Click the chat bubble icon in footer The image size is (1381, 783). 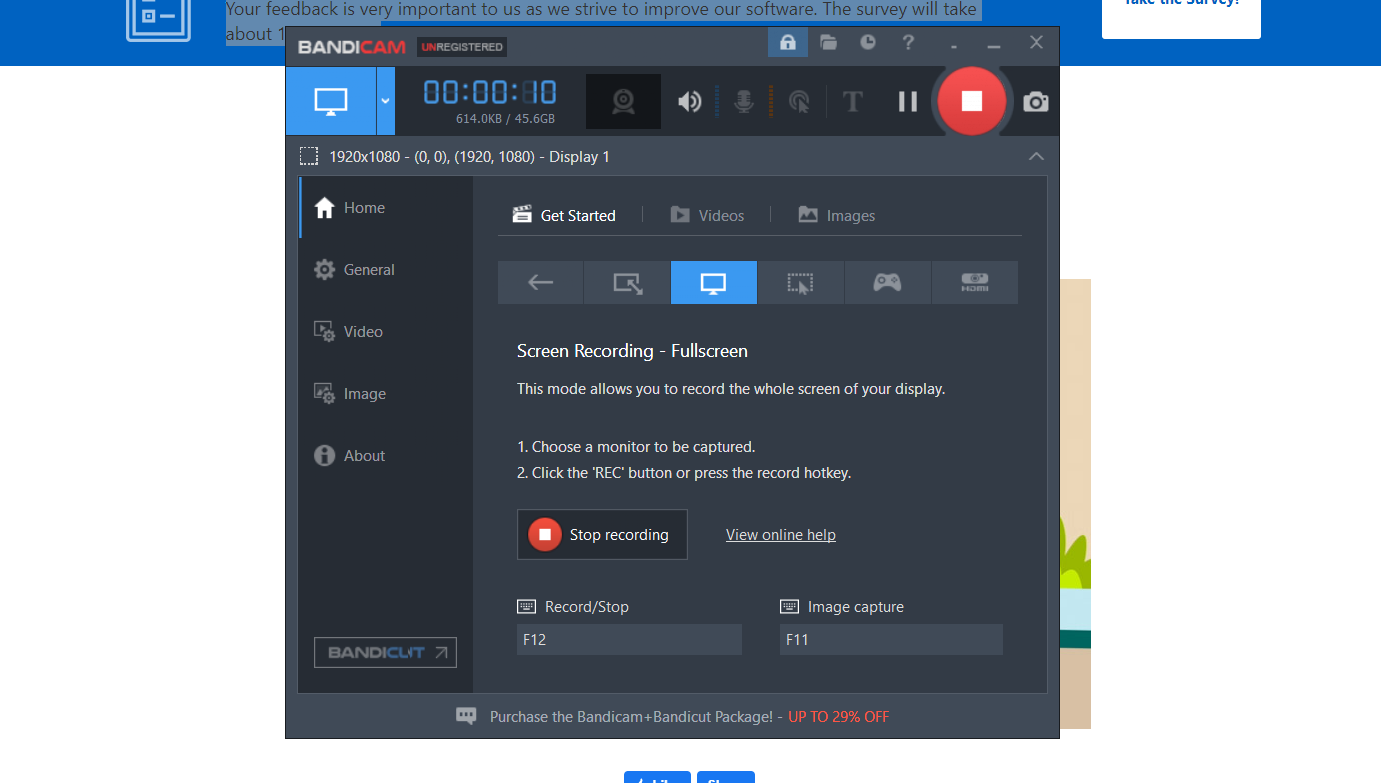tap(466, 716)
